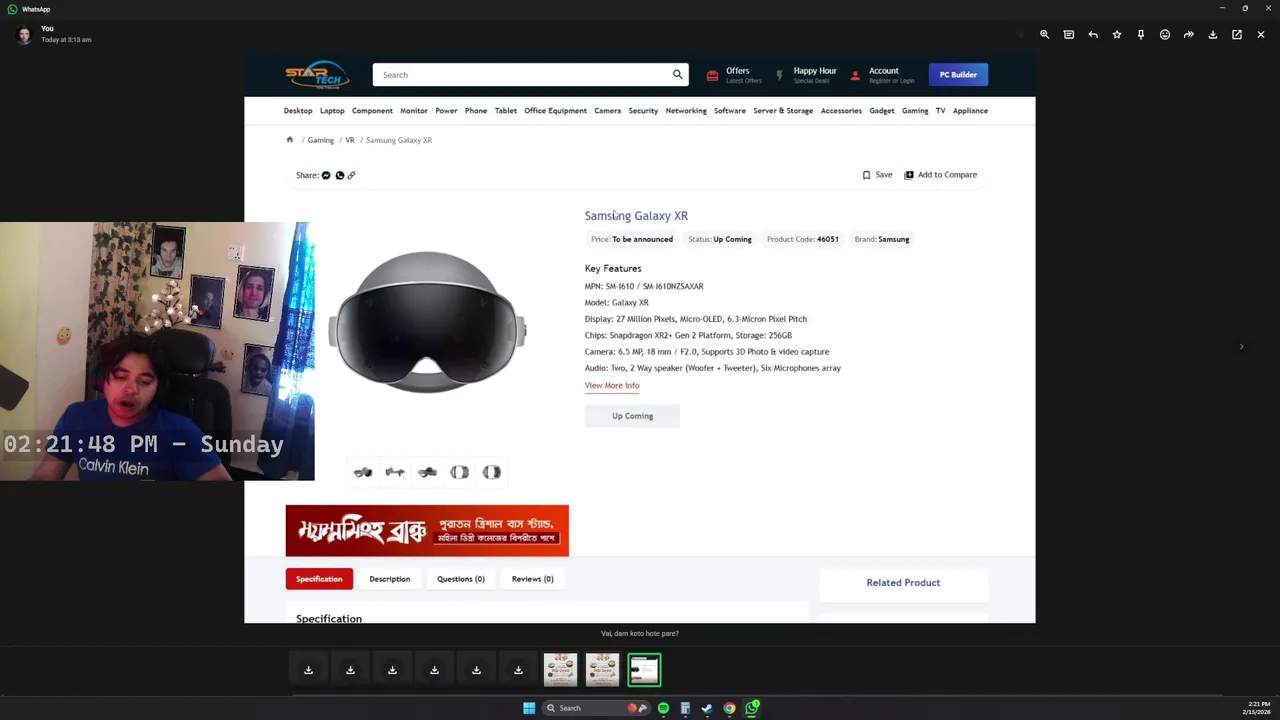
Task: Forward this media with the double-arrow icon
Action: [x=1189, y=35]
